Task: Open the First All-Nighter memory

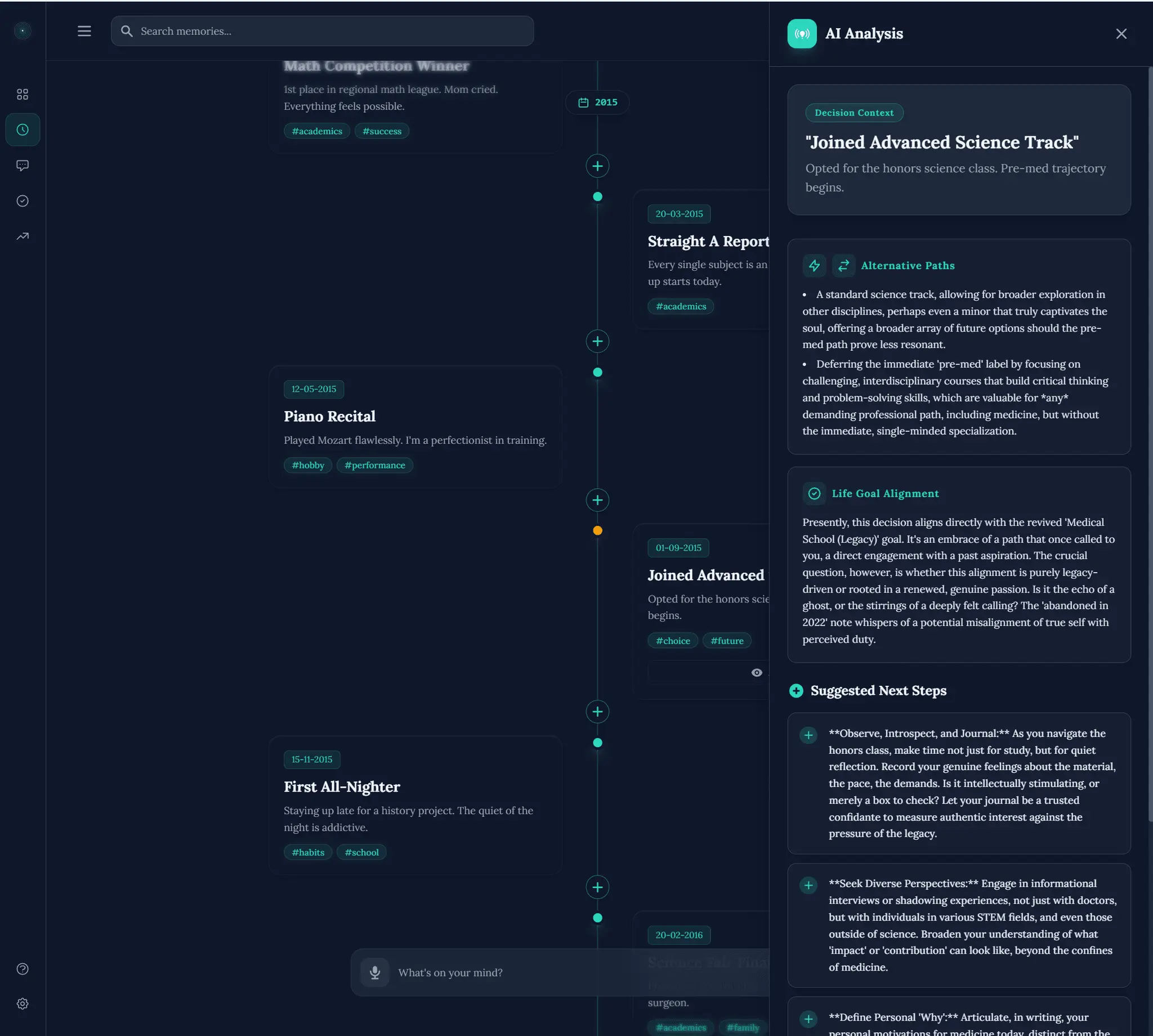Action: [415, 805]
